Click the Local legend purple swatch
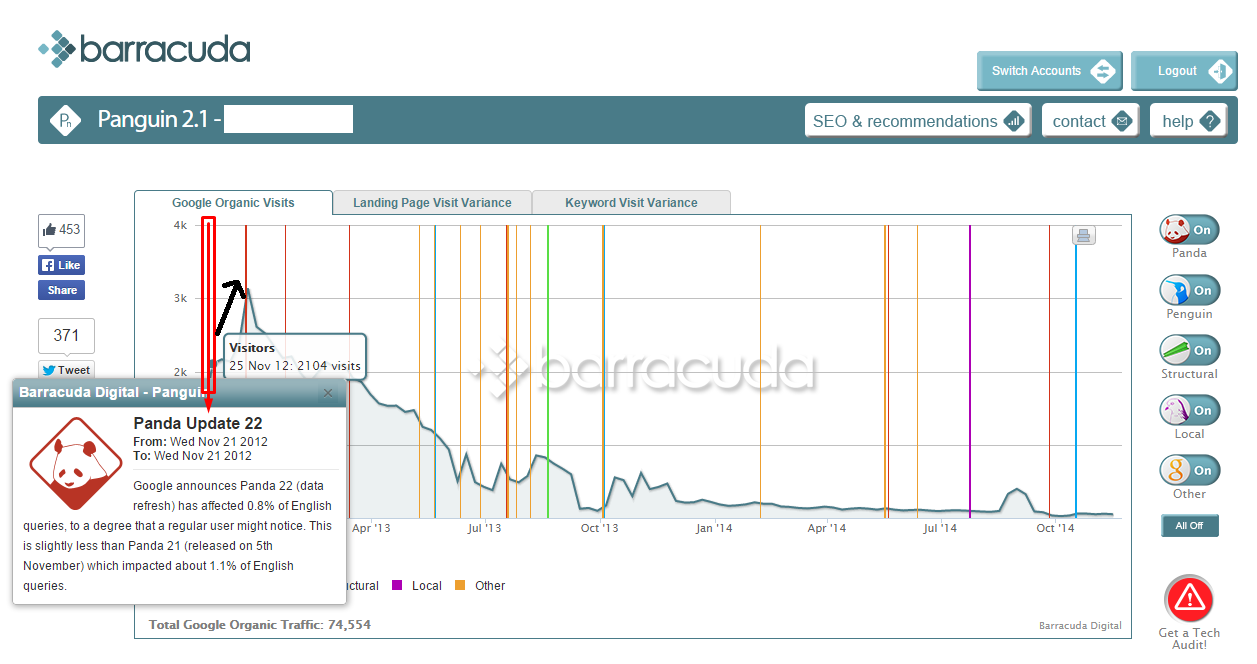 point(397,585)
